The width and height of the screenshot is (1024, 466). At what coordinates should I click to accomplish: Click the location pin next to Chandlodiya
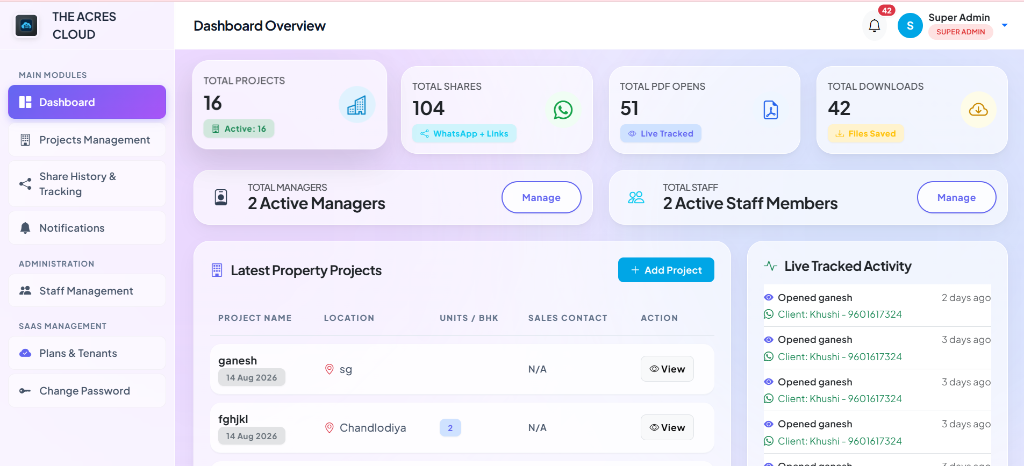coord(329,428)
